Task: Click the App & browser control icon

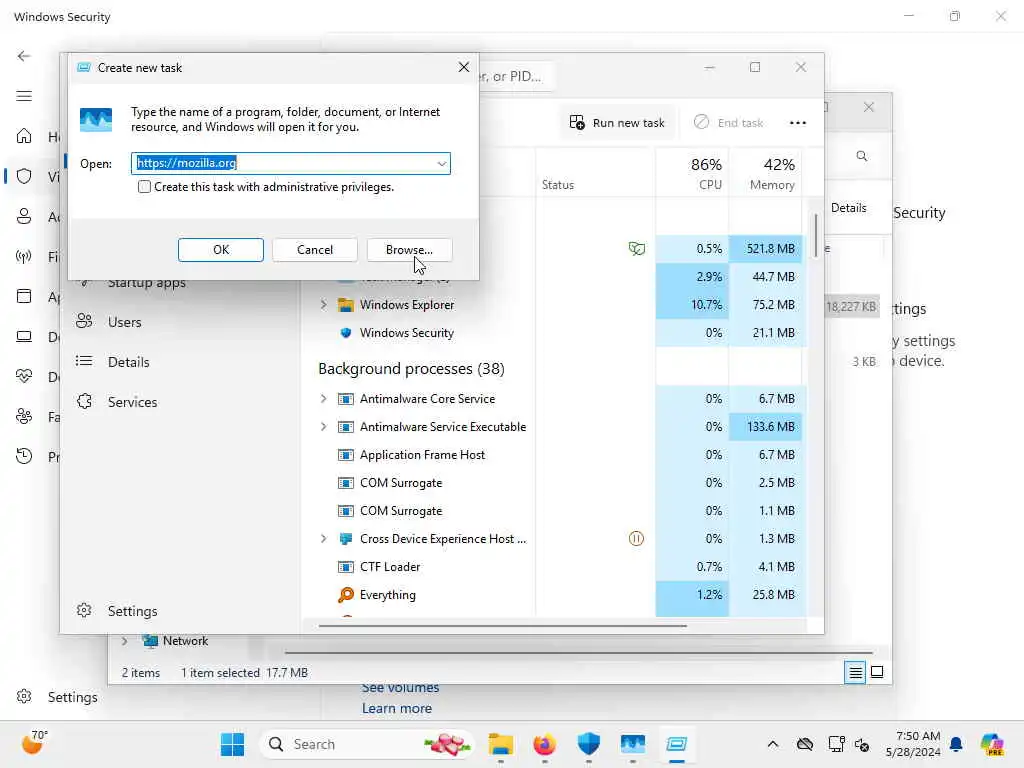Action: (24, 296)
